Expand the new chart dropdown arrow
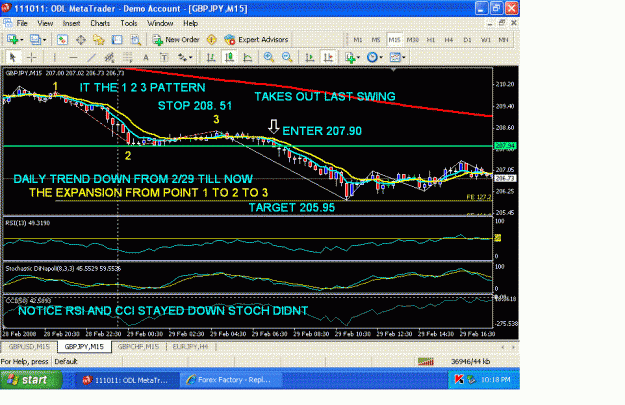 (x=22, y=40)
